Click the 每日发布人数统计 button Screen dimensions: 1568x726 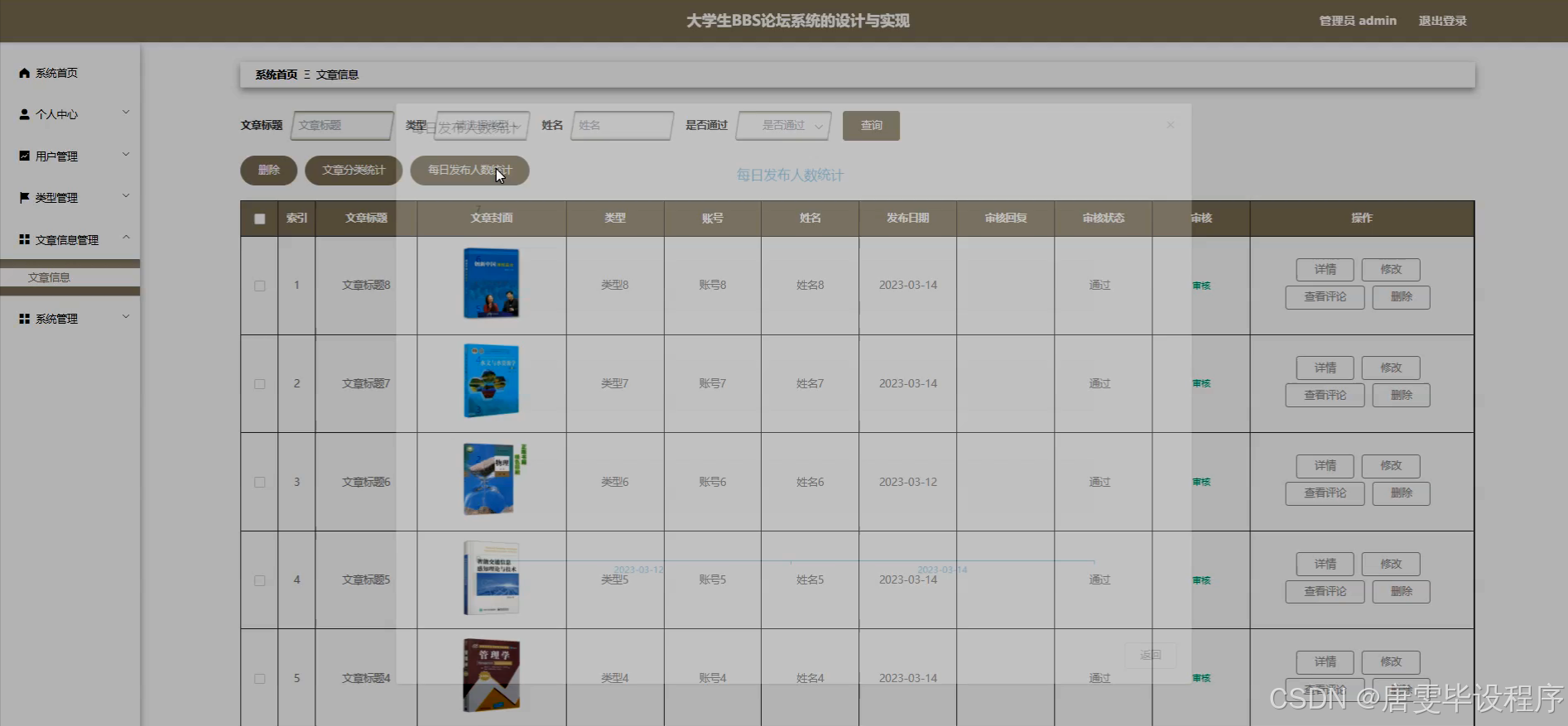click(x=469, y=171)
